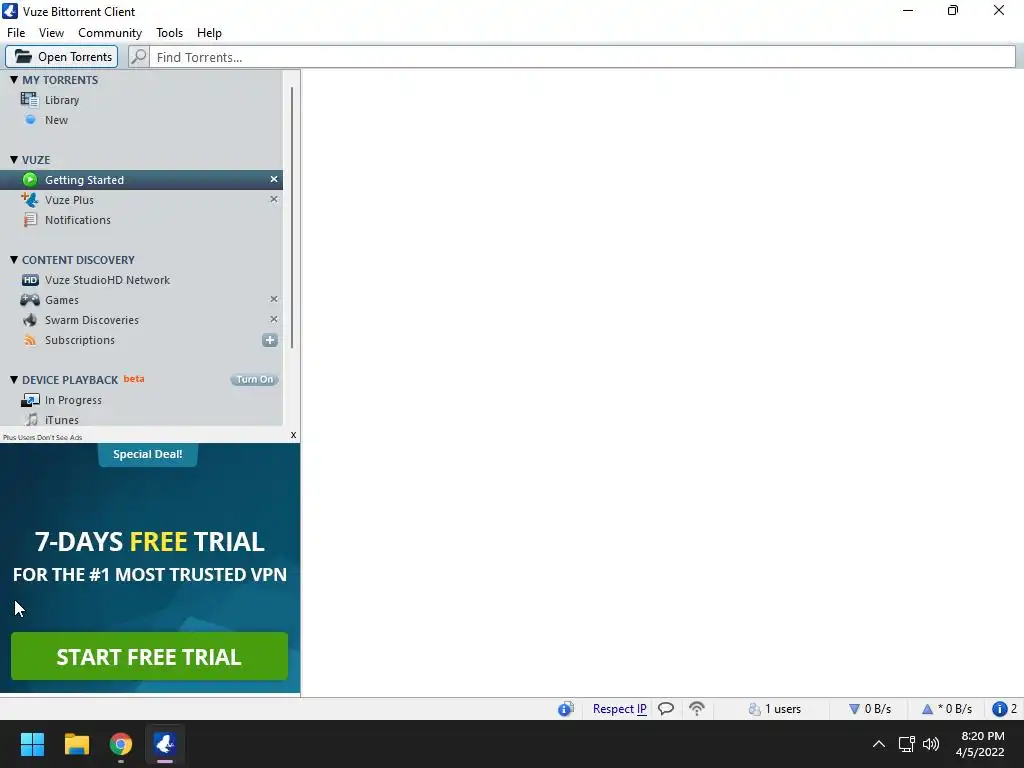Click the upload speed arrow icon
This screenshot has height=768, width=1024.
[927, 709]
